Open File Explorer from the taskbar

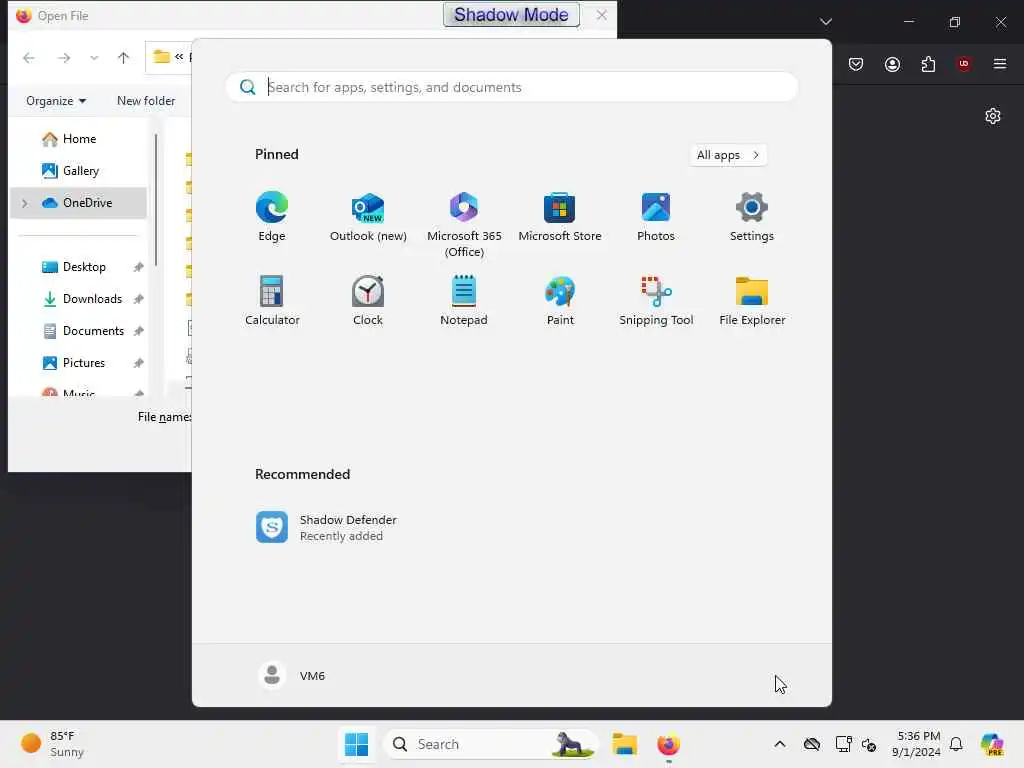point(624,744)
